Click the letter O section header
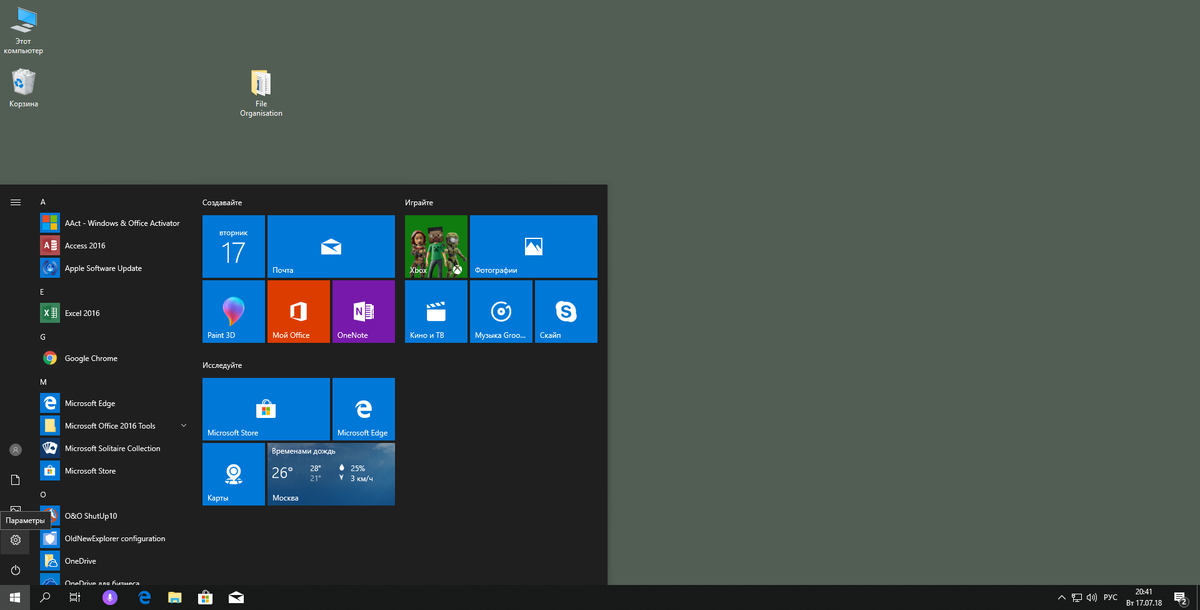This screenshot has height=610, width=1200. pos(43,494)
